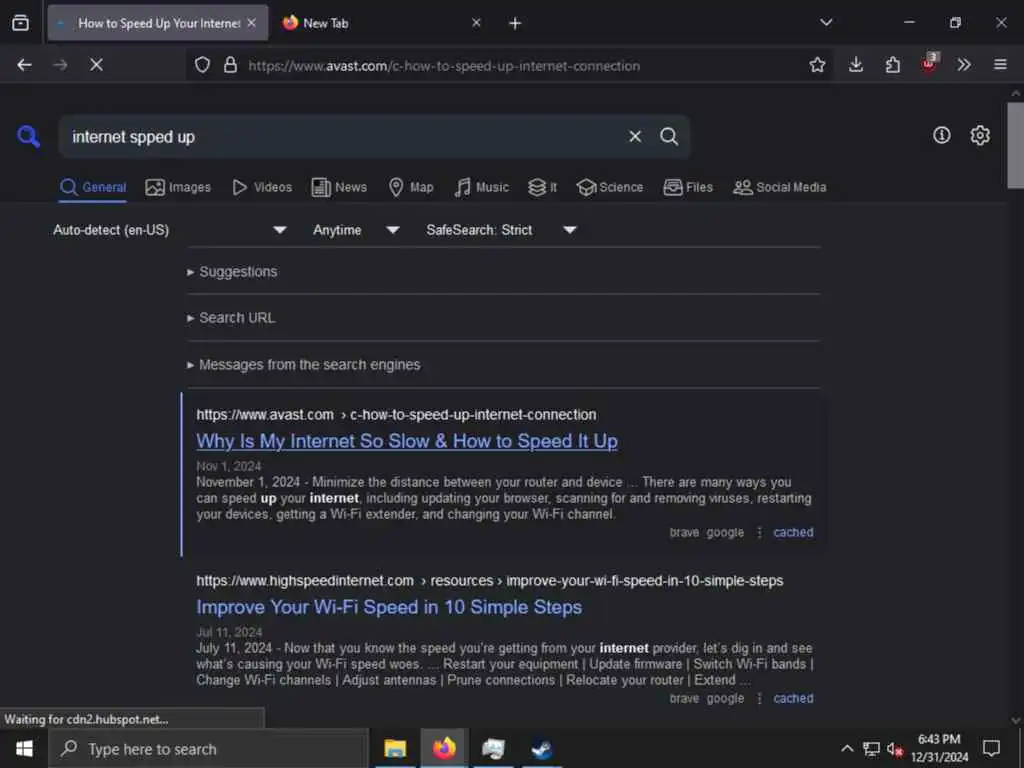The width and height of the screenshot is (1024, 768).
Task: Show hidden system tray icons
Action: [x=847, y=748]
